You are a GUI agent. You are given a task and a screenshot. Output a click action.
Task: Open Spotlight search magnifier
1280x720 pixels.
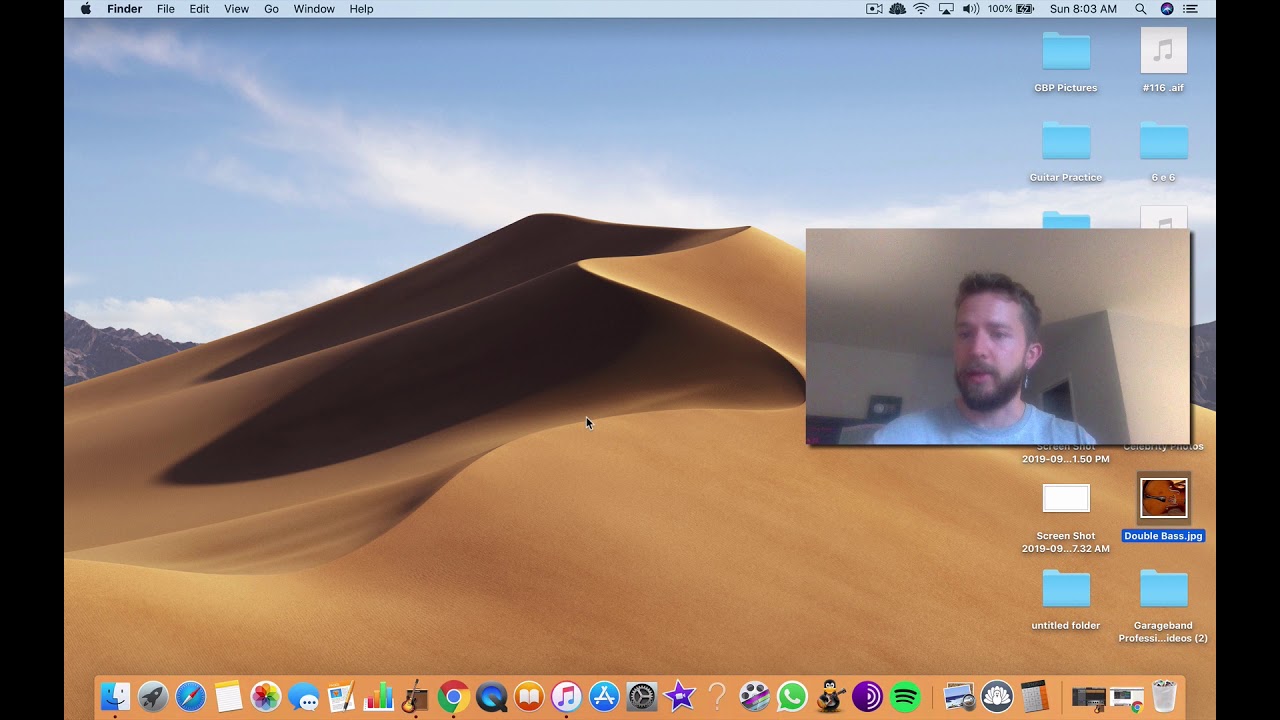pyautogui.click(x=1141, y=9)
